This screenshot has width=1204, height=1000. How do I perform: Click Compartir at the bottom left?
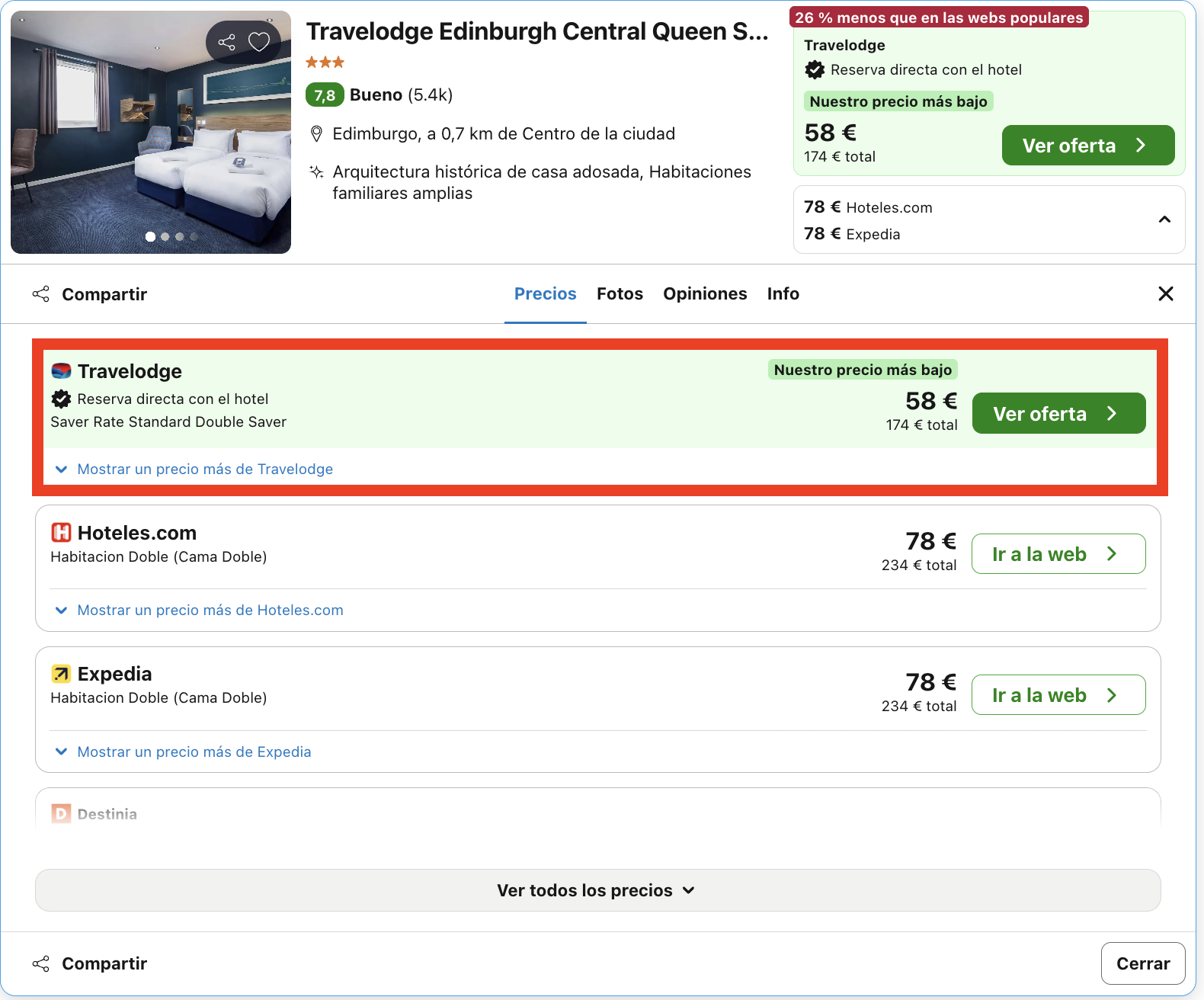[x=90, y=963]
